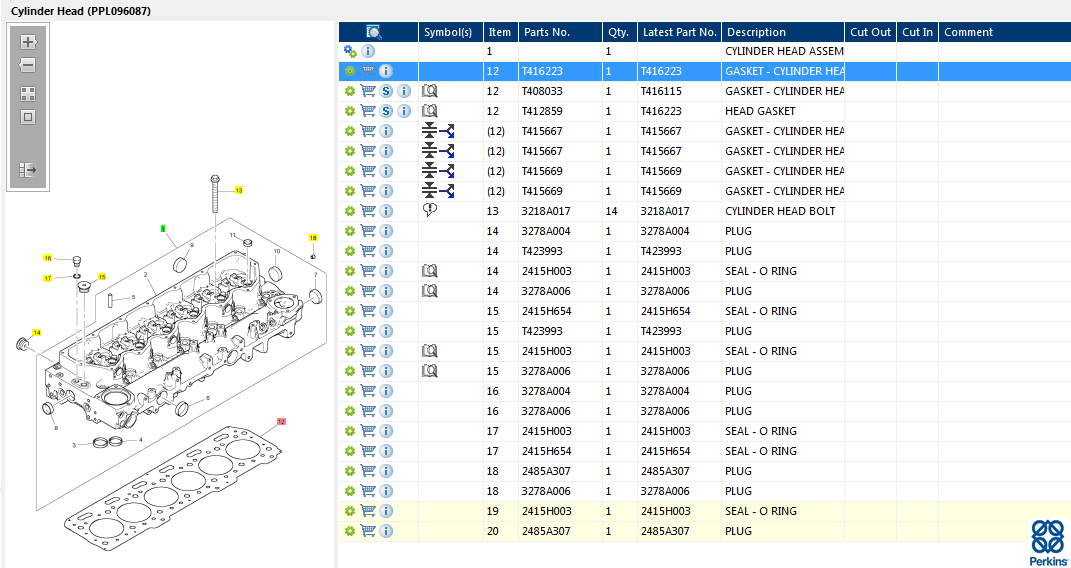Open info for the Cylinder Head Assembly row
The image size is (1071, 568).
pos(368,51)
